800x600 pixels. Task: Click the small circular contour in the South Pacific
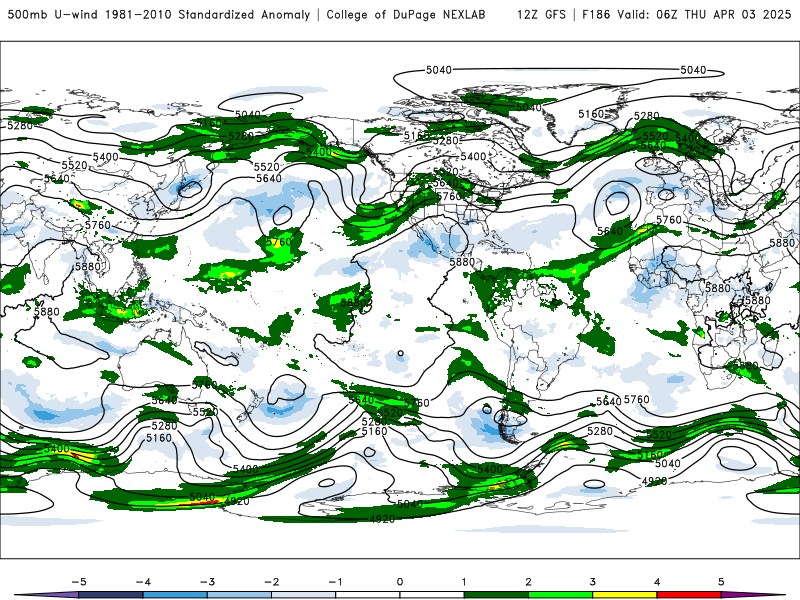[x=401, y=353]
